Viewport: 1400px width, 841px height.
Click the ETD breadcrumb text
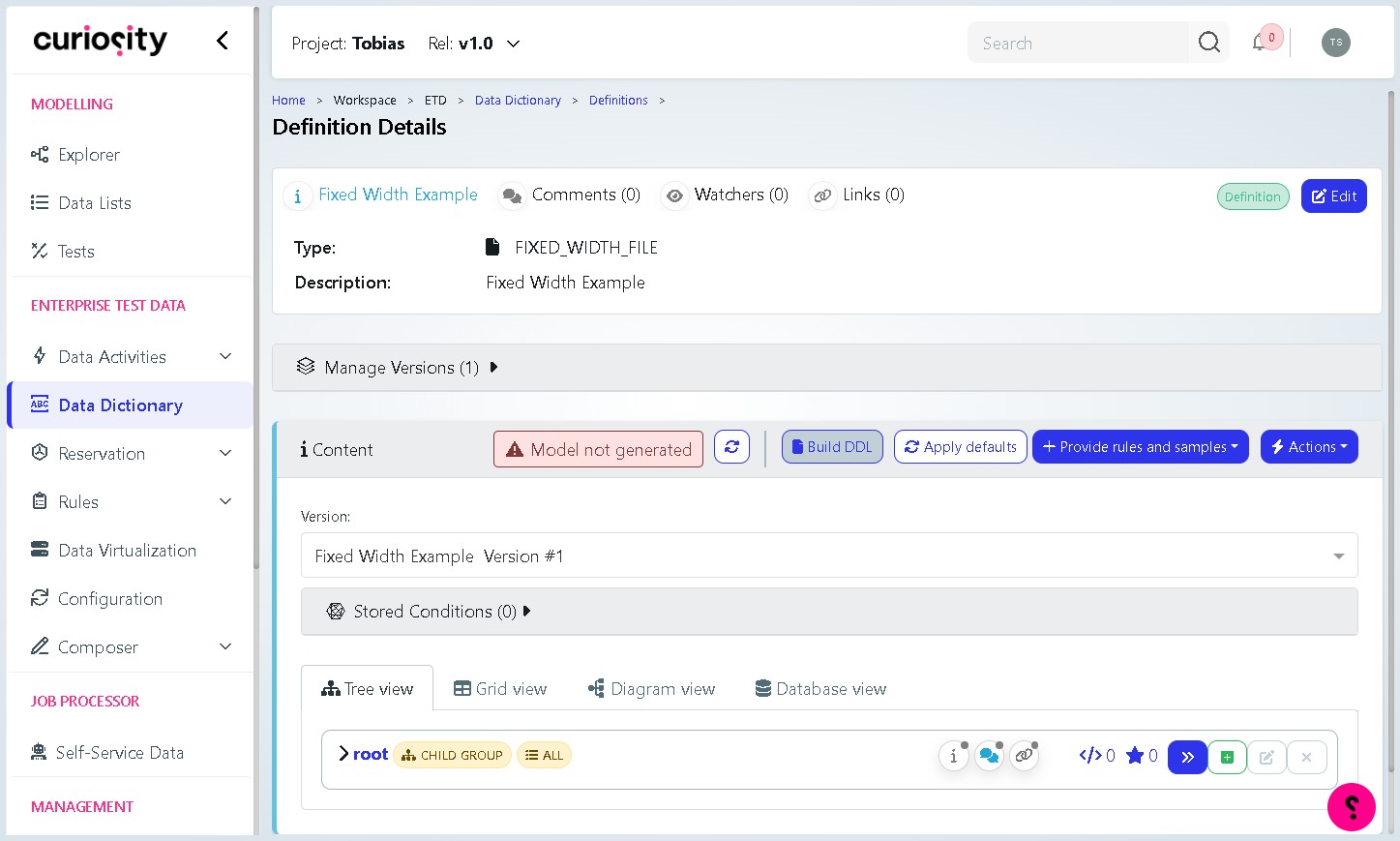(435, 101)
